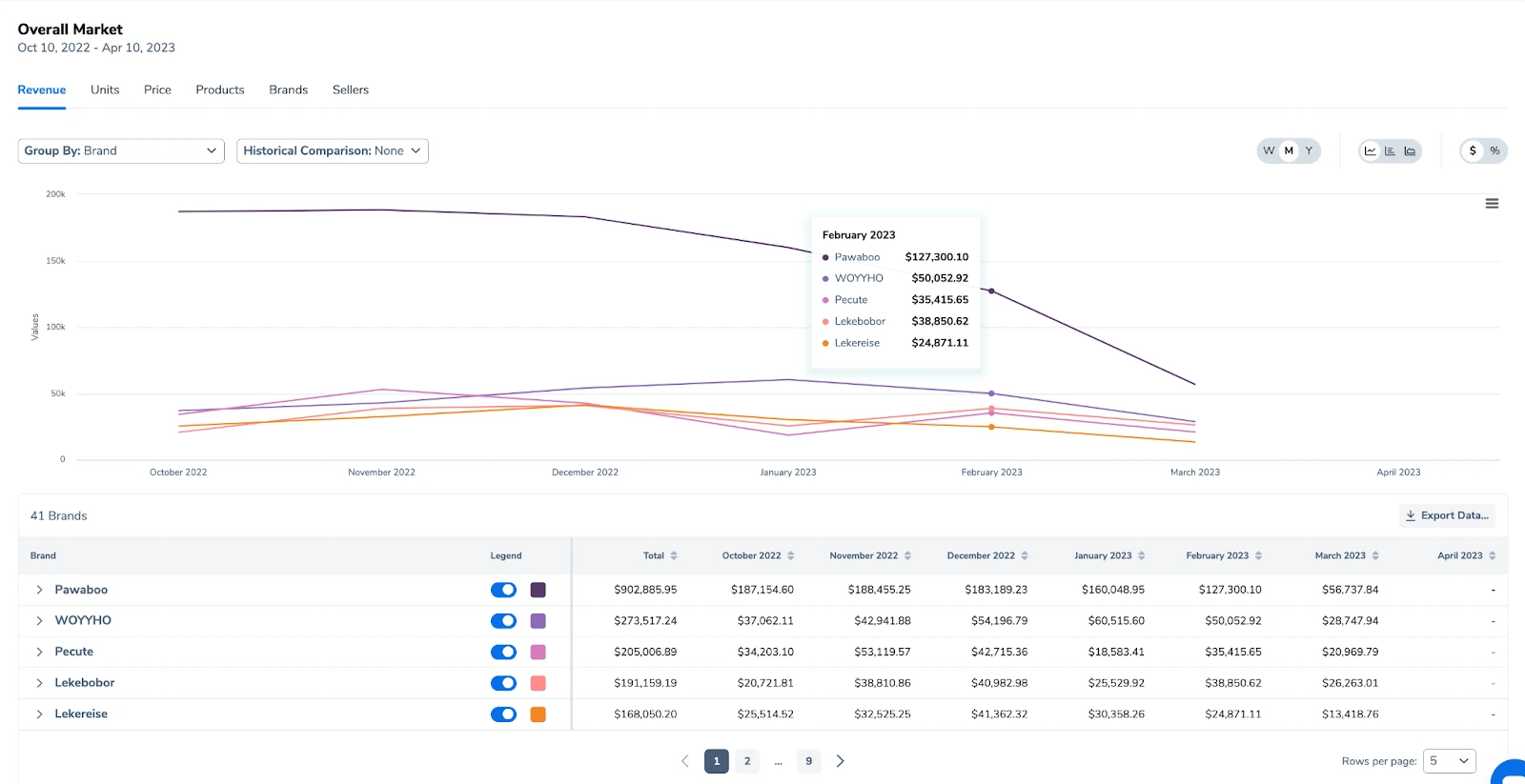Viewport: 1525px width, 784px height.
Task: Click Lekereise February 2023 data point
Action: click(991, 427)
